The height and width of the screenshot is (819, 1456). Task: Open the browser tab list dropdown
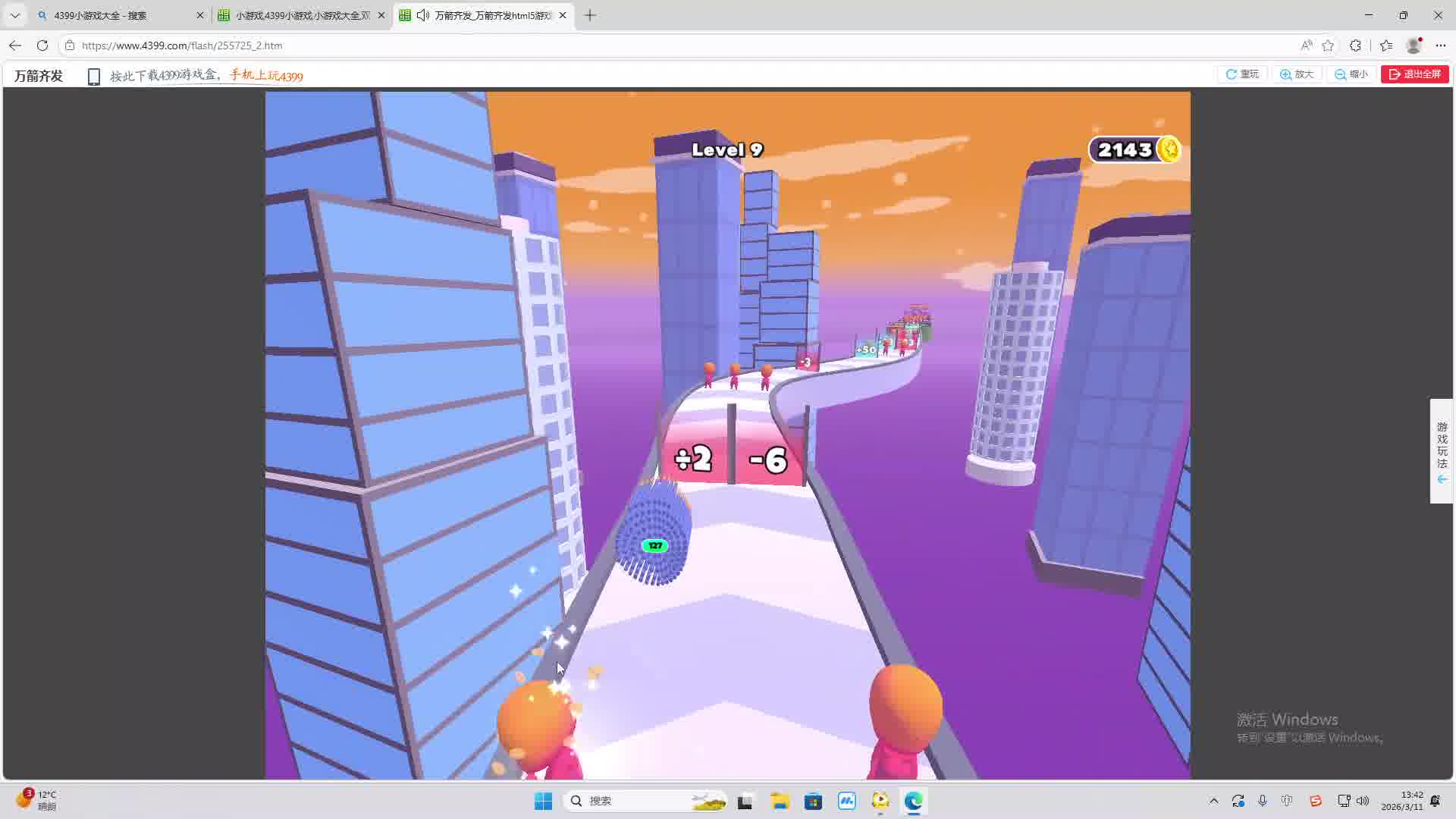(15, 15)
